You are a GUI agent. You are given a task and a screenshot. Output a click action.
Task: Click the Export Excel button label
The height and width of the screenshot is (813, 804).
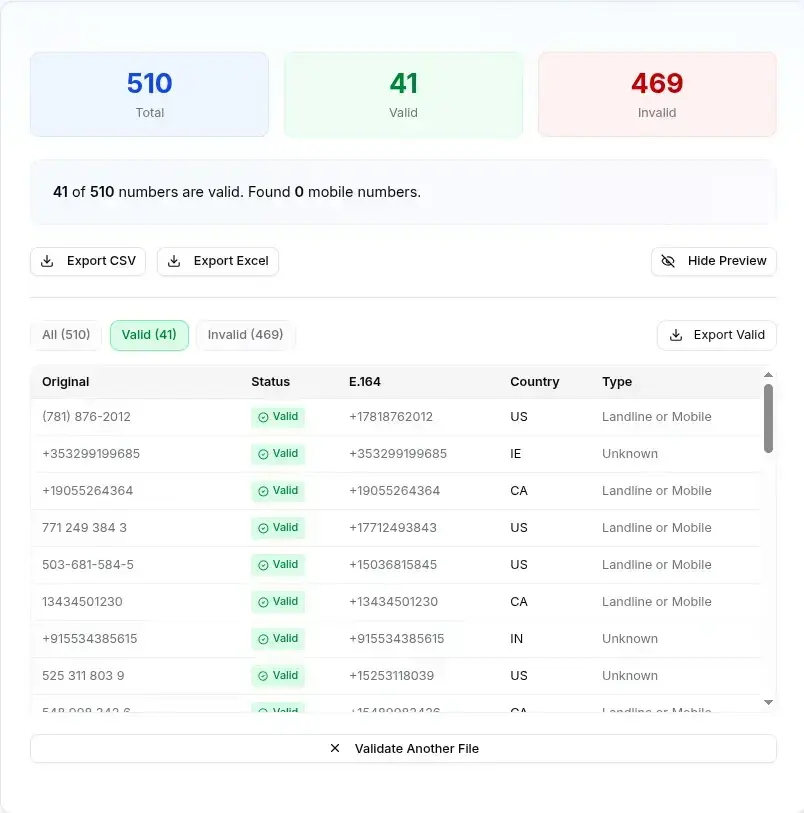pyautogui.click(x=231, y=261)
